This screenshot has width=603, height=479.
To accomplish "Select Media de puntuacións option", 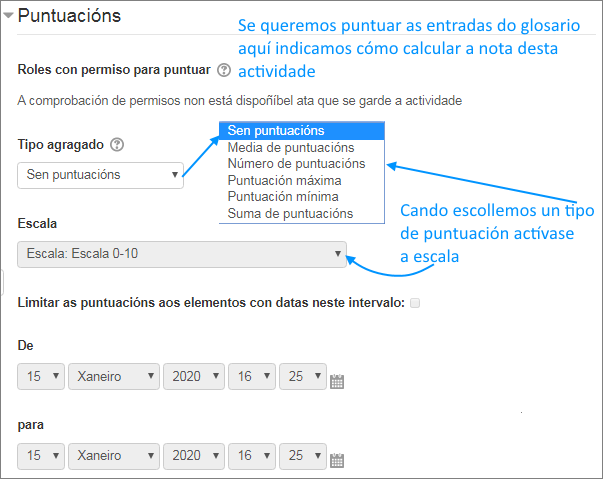I will coord(302,148).
